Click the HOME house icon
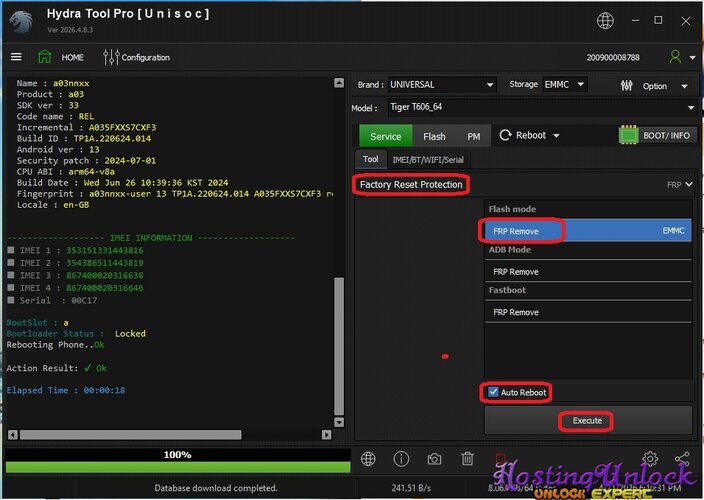704x500 pixels. click(44, 57)
